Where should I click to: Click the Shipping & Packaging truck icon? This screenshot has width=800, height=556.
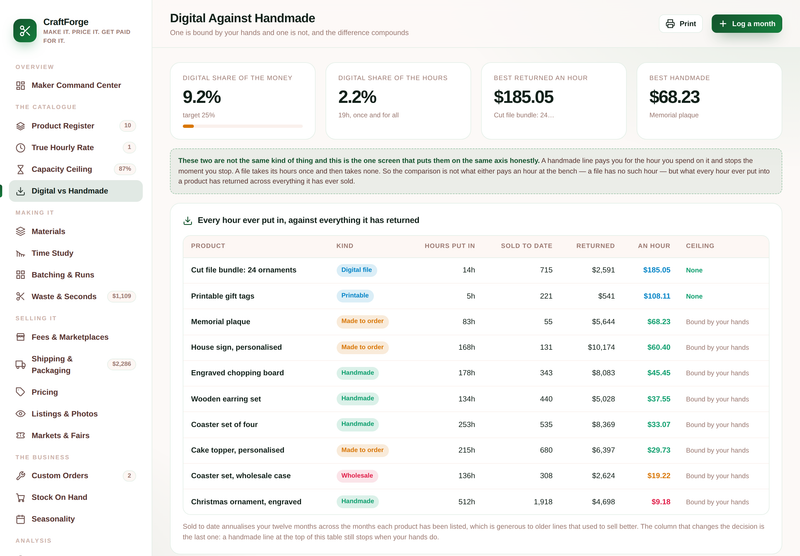point(20,365)
